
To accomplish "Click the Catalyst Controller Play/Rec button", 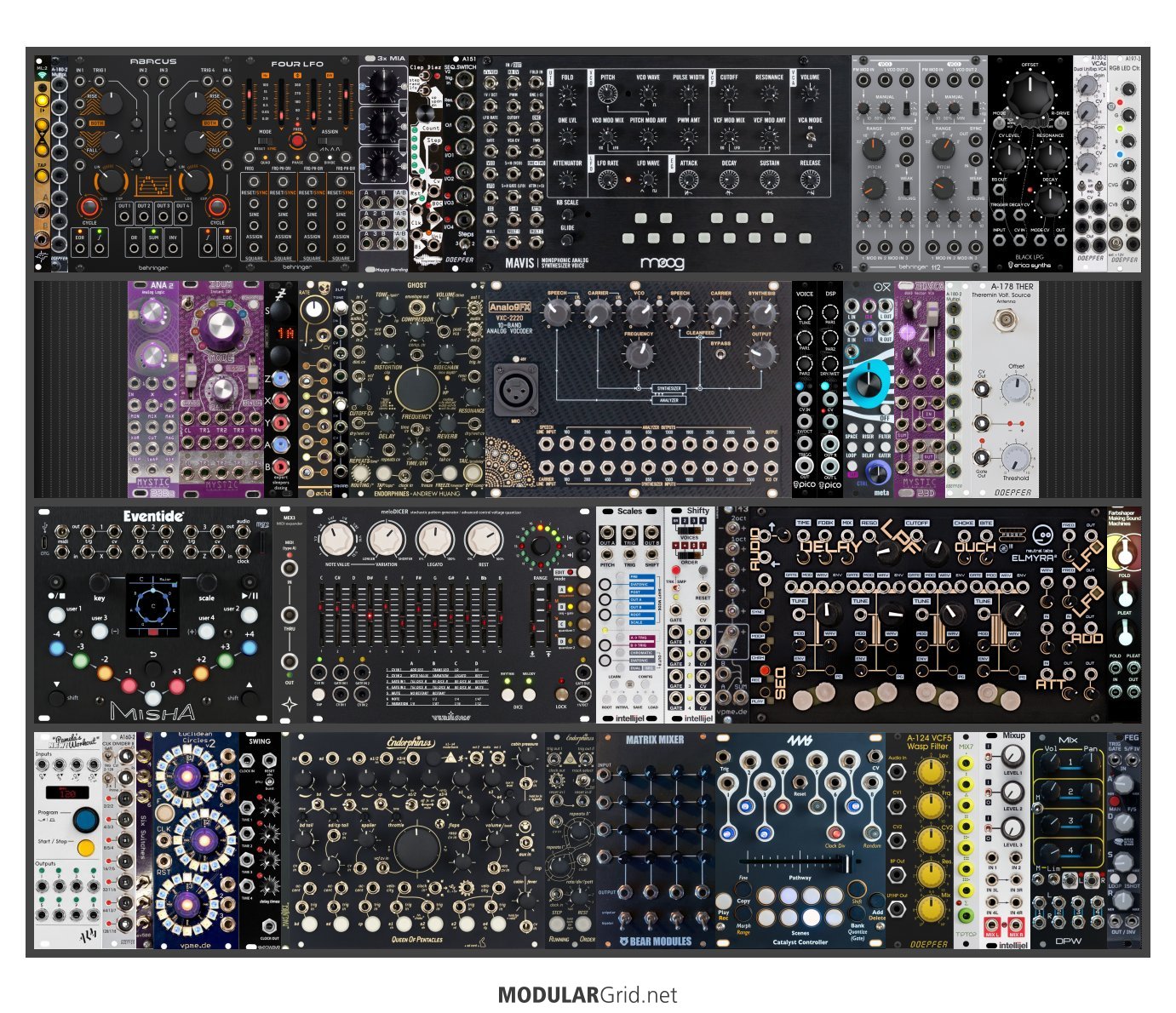I will coord(724,900).
